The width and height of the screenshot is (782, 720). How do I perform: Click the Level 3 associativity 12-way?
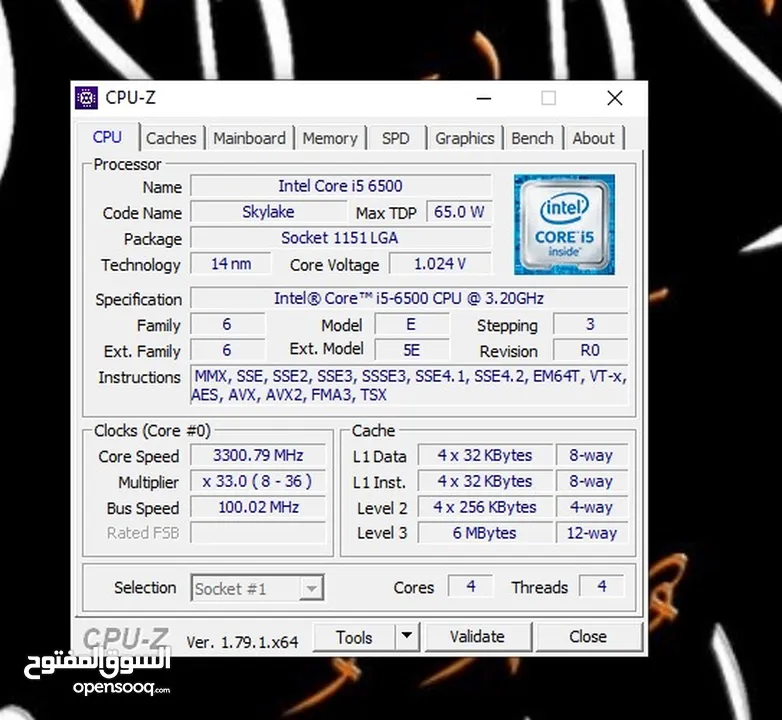click(x=591, y=533)
